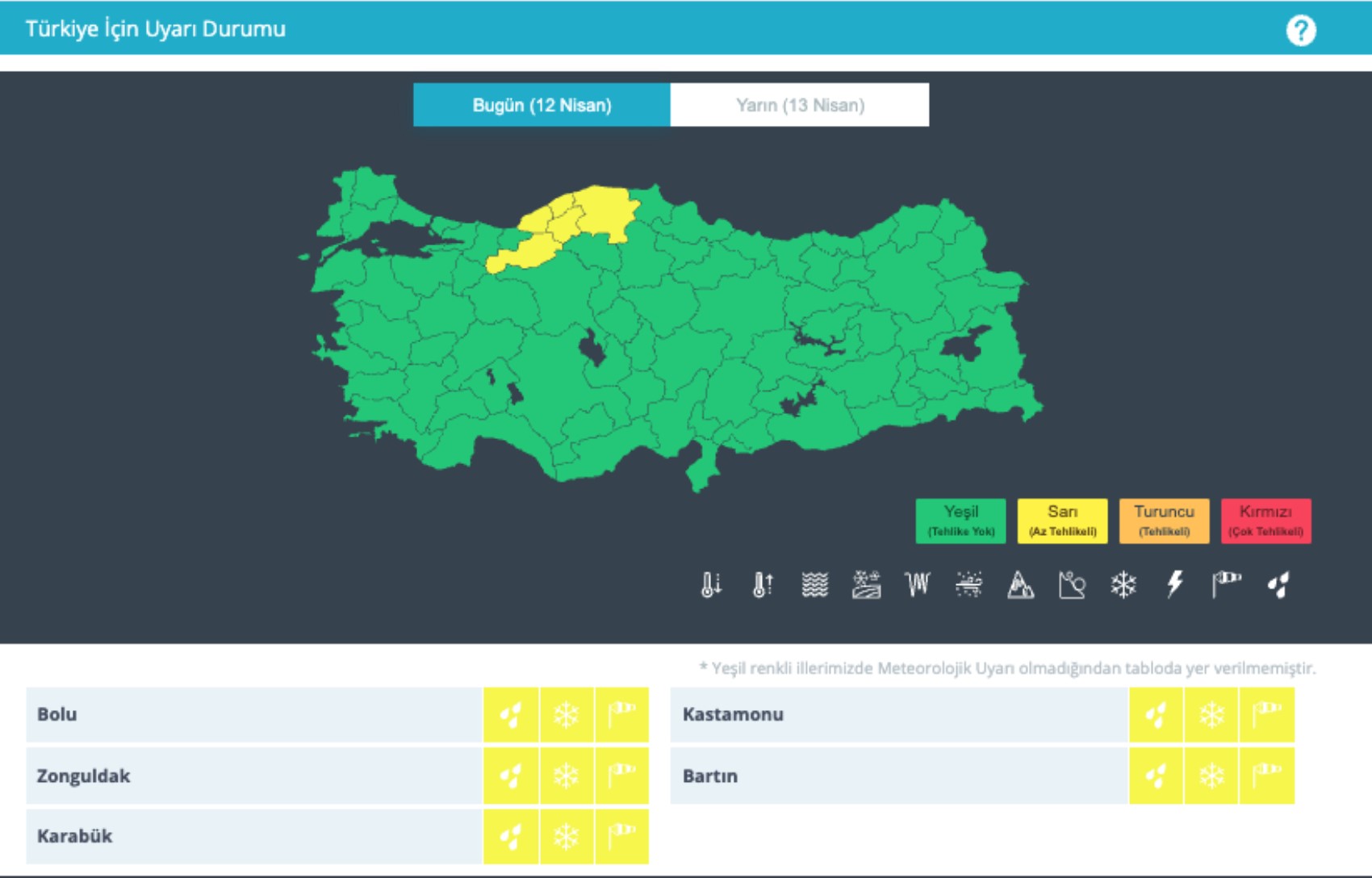Click the Kırmızı (Çok Tehlikeli) legend box
Viewport: 1372px width, 878px height.
1265,521
